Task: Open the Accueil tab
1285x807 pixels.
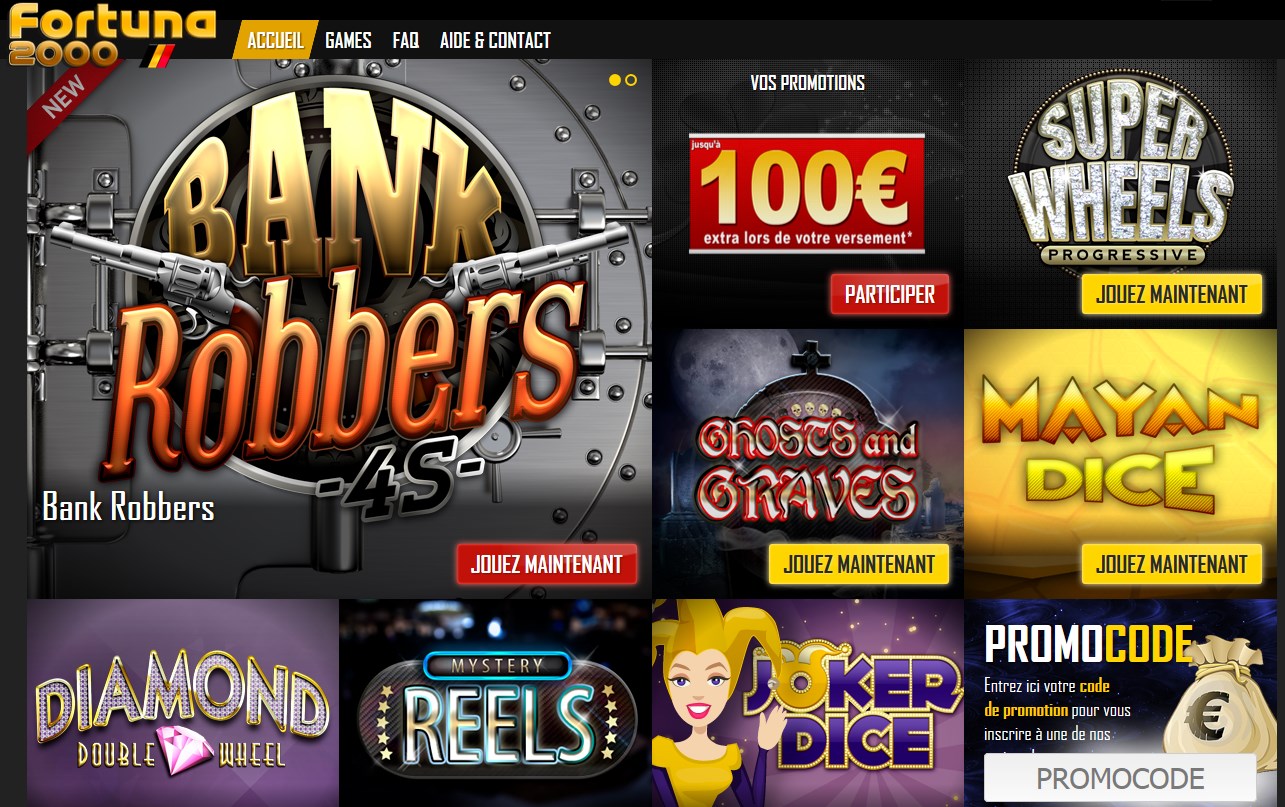Action: [275, 40]
